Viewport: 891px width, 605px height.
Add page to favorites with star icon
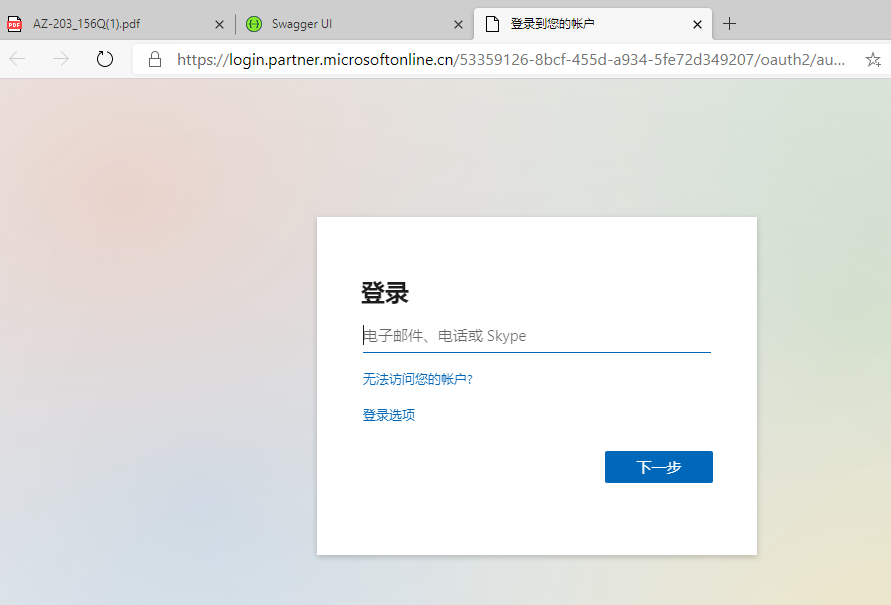[x=873, y=59]
